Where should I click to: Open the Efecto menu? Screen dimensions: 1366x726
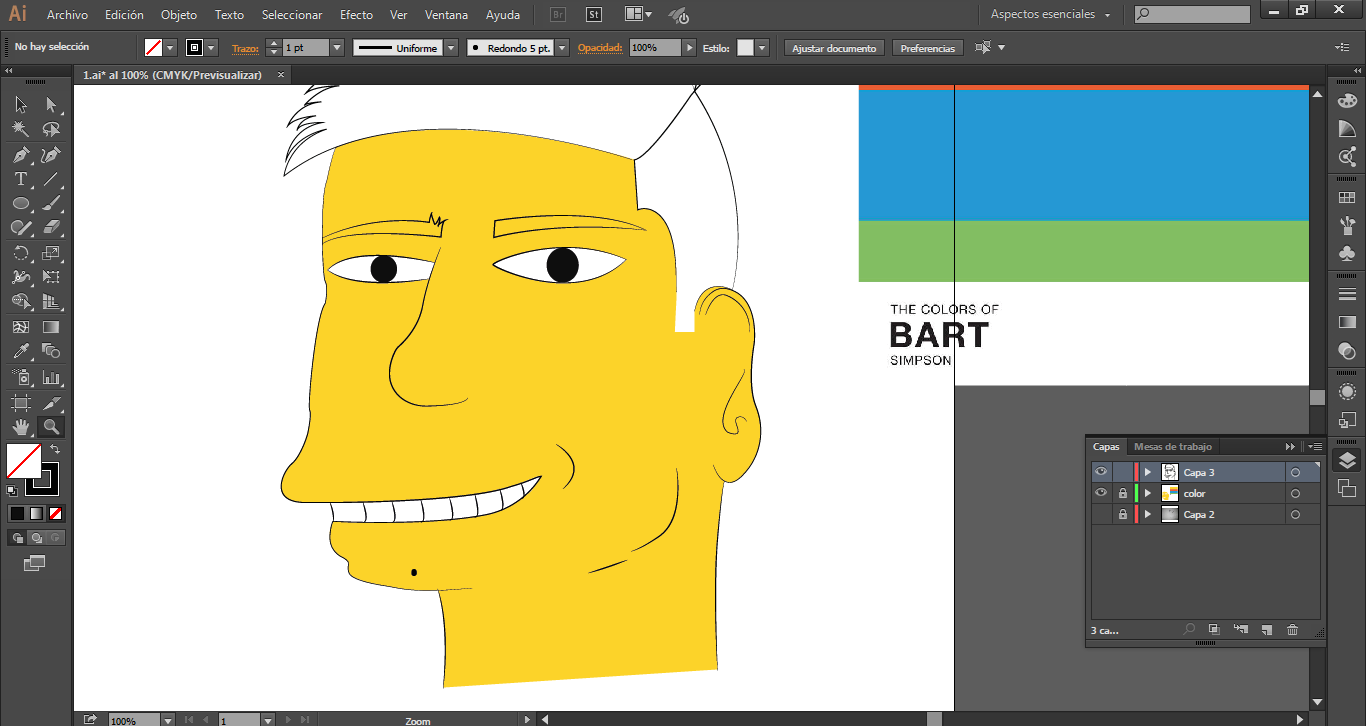tap(356, 15)
